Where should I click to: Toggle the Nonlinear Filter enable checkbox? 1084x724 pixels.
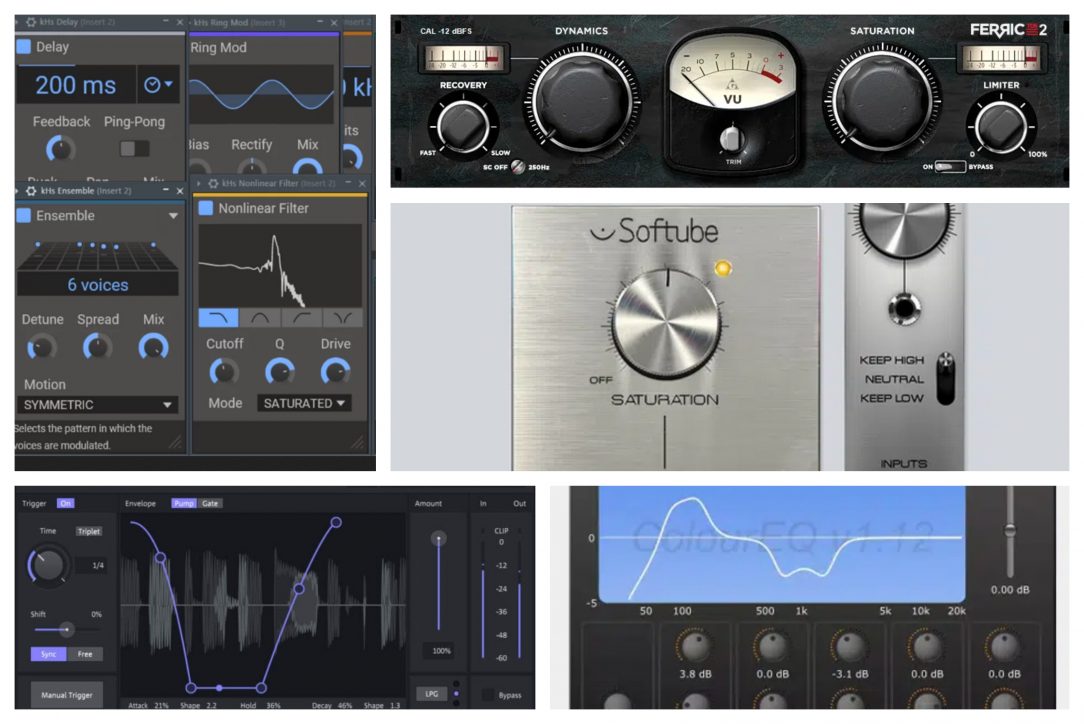tap(206, 208)
